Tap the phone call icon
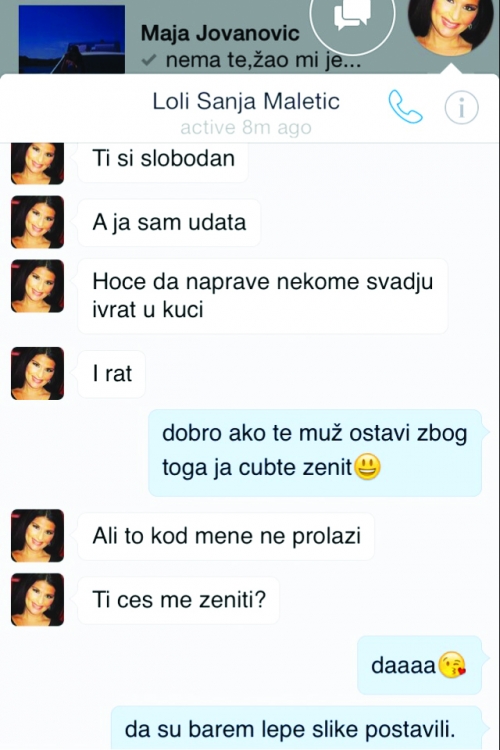Screen dimensions: 500x750 click(405, 107)
